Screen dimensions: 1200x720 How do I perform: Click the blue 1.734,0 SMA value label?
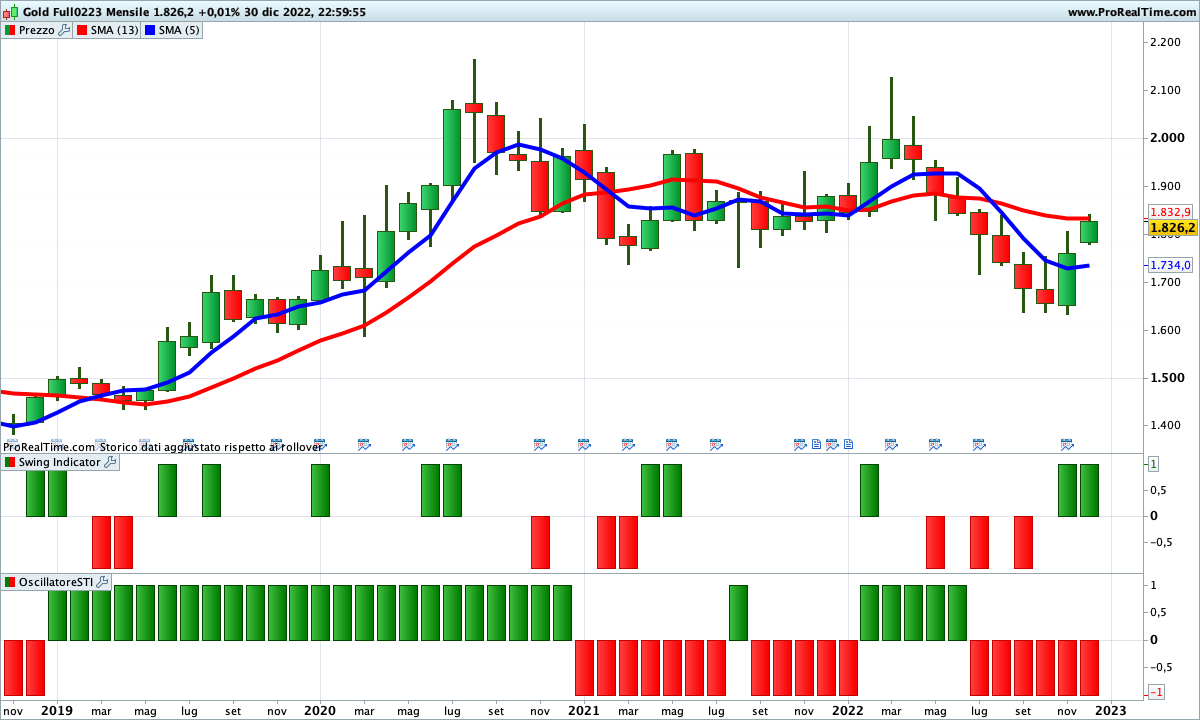click(x=1171, y=265)
